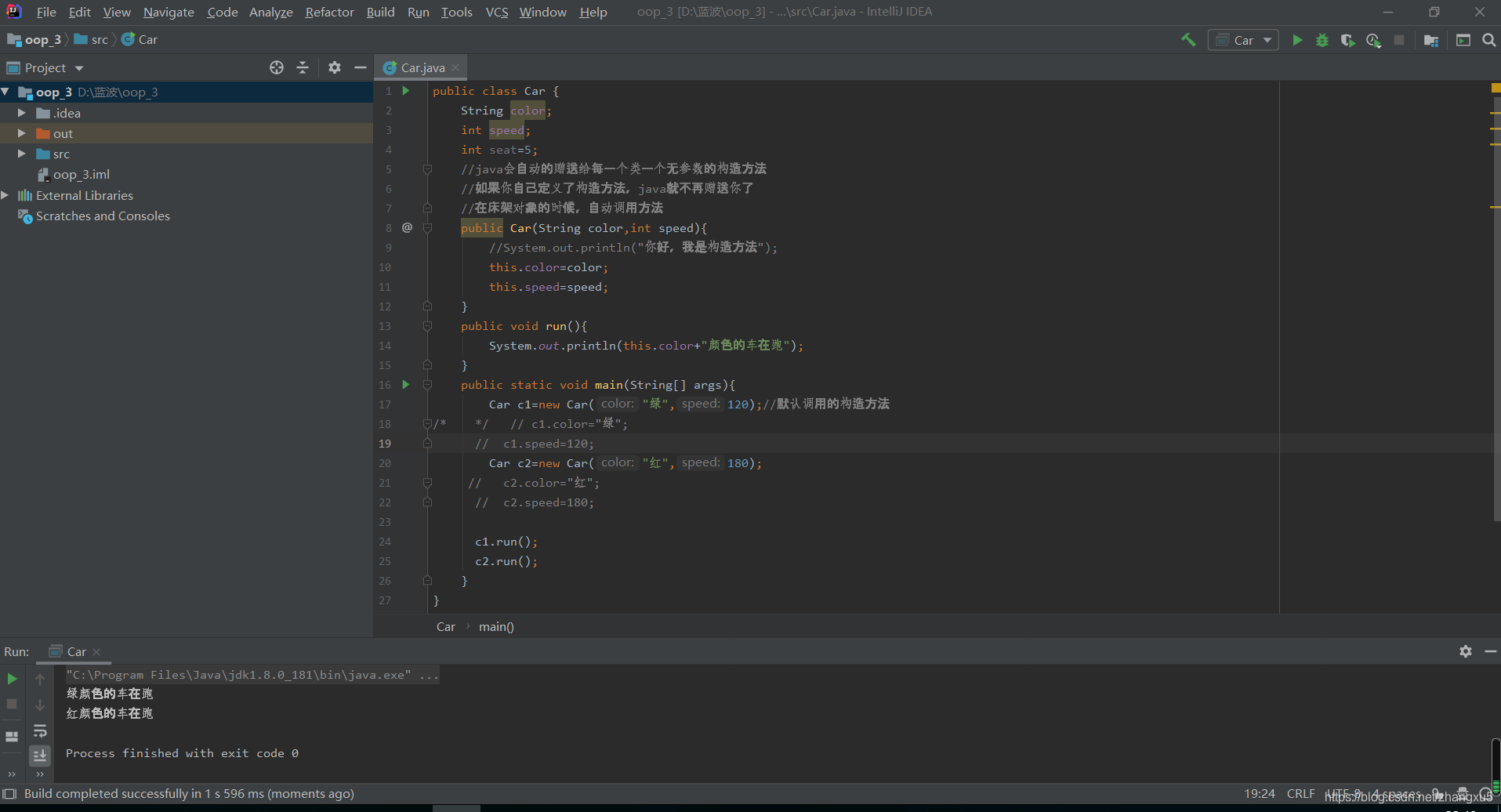Image resolution: width=1501 pixels, height=812 pixels.
Task: Open Search Everywhere magnifier
Action: tap(1488, 40)
